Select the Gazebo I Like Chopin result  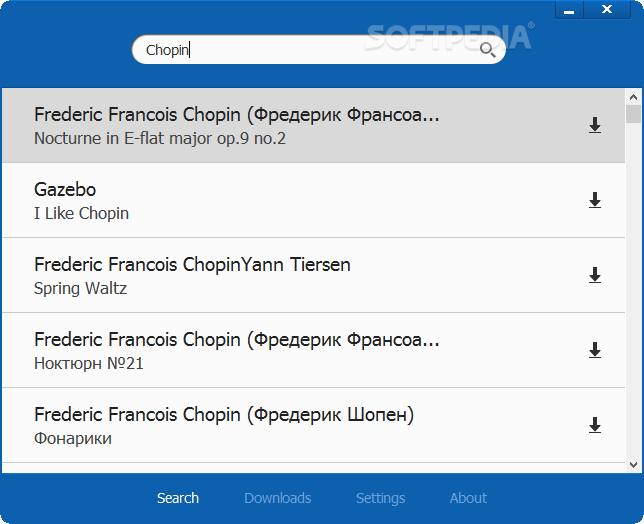coord(313,200)
